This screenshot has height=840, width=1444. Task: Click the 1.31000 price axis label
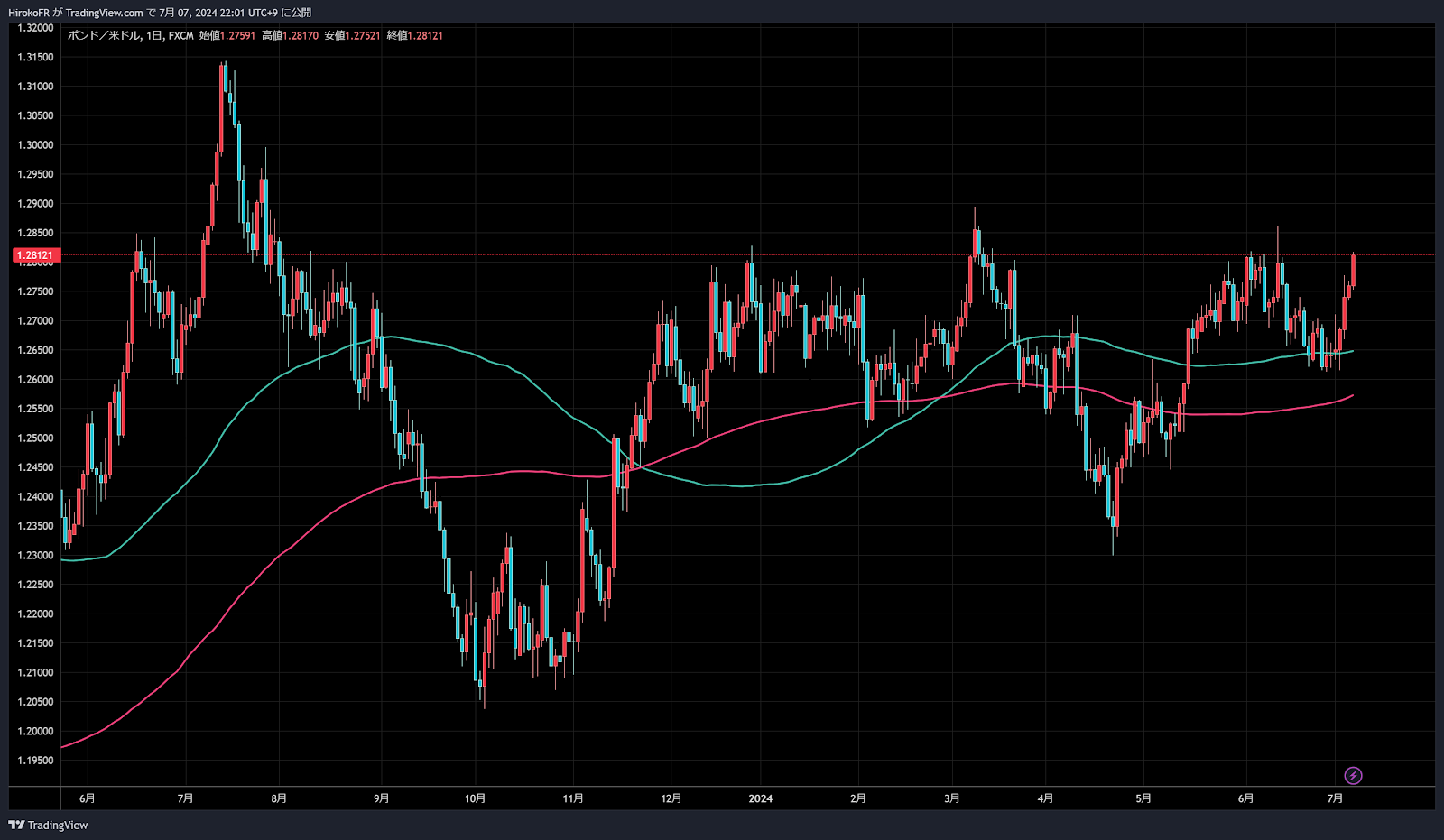pos(35,87)
